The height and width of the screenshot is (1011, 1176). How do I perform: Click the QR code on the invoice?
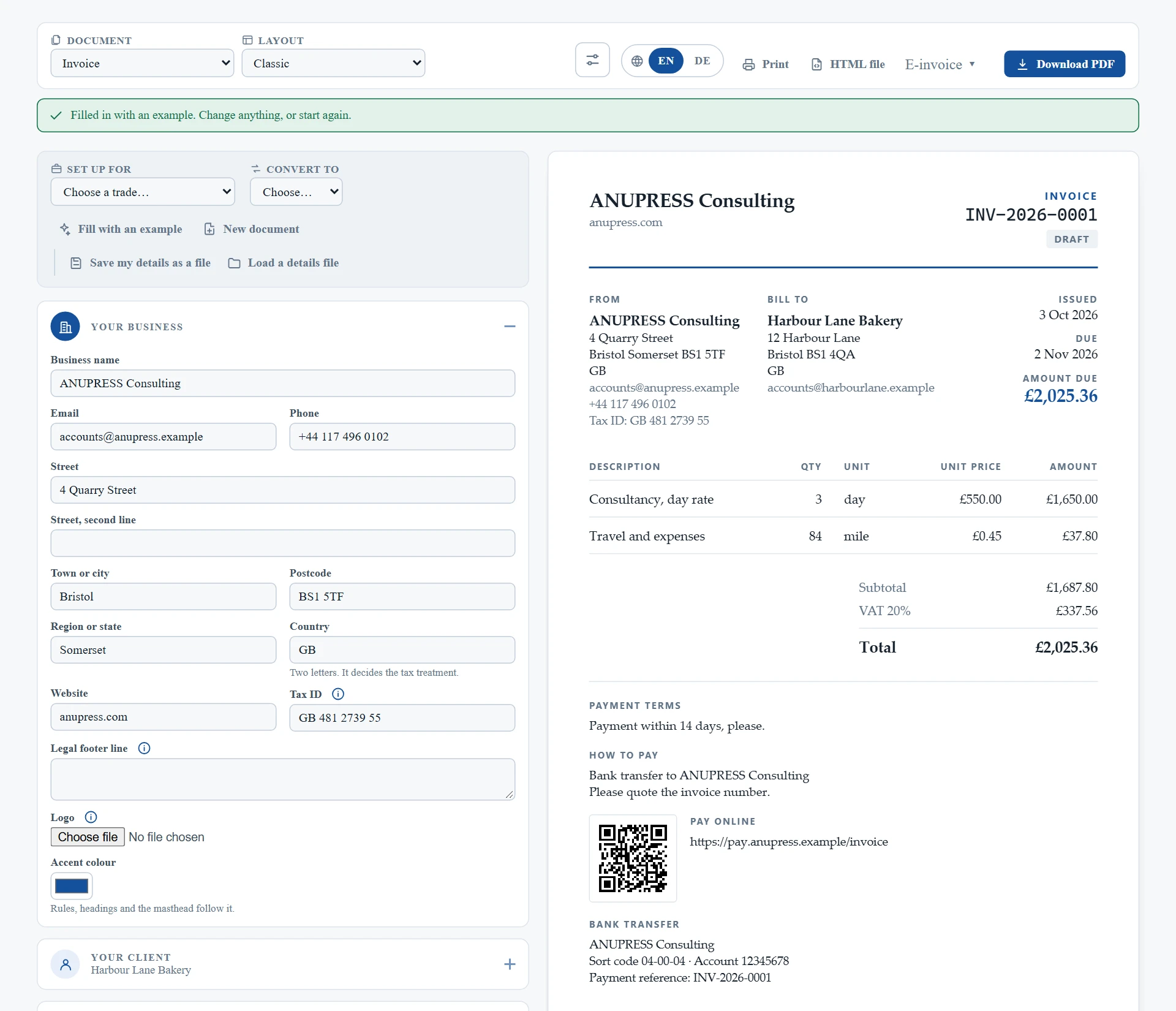pos(633,858)
